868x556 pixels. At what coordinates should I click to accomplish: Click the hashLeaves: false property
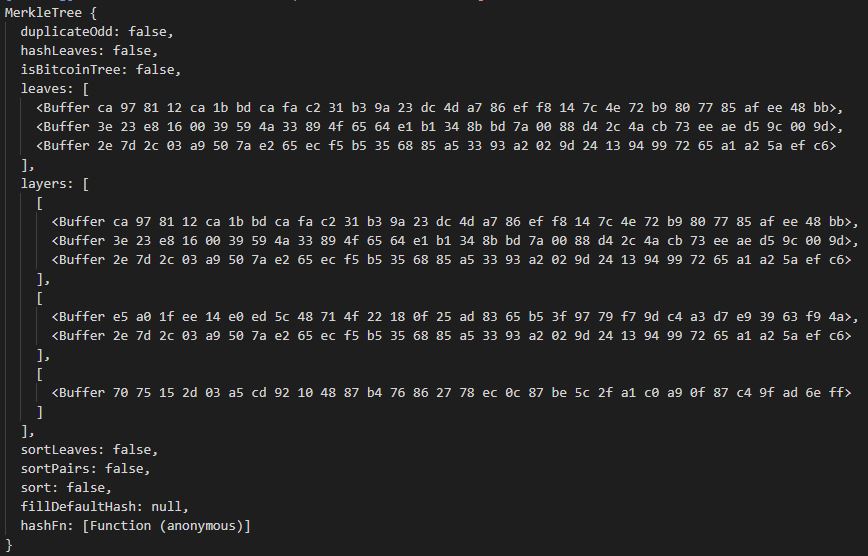click(x=89, y=51)
